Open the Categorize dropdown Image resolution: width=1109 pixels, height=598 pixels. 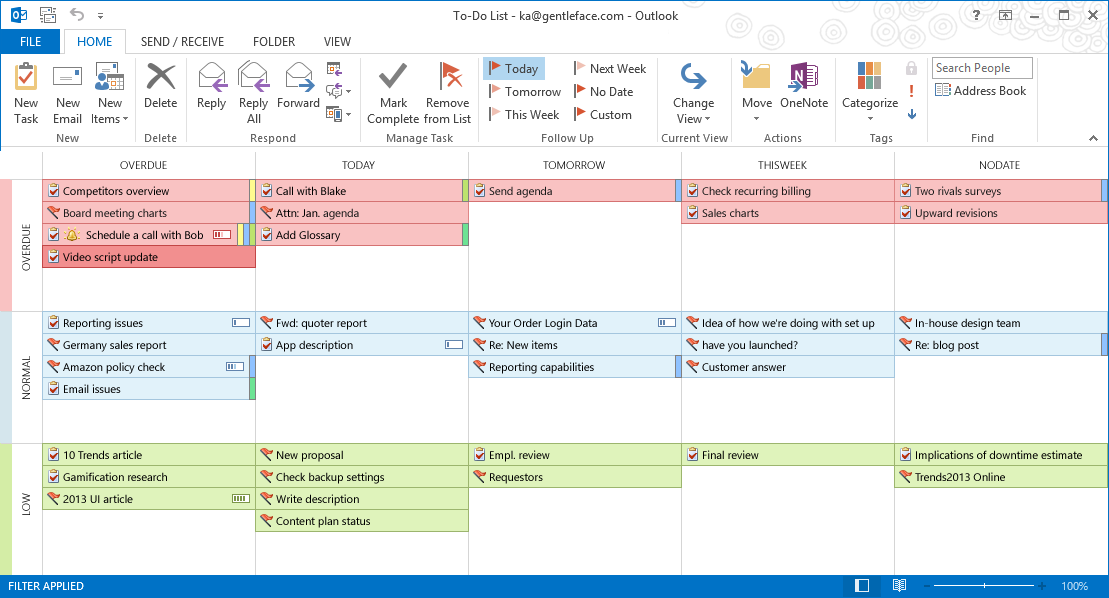[869, 93]
